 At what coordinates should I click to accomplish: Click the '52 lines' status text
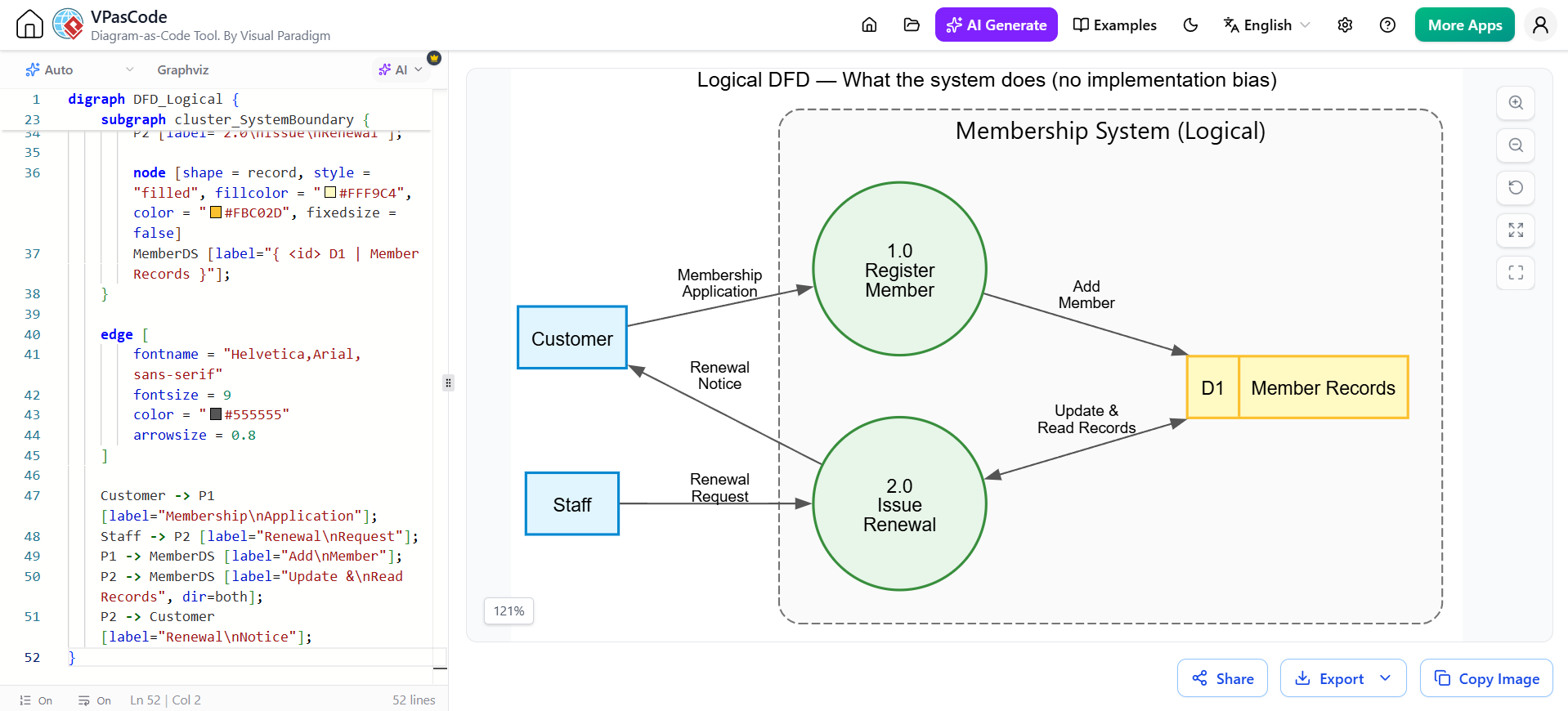[414, 700]
